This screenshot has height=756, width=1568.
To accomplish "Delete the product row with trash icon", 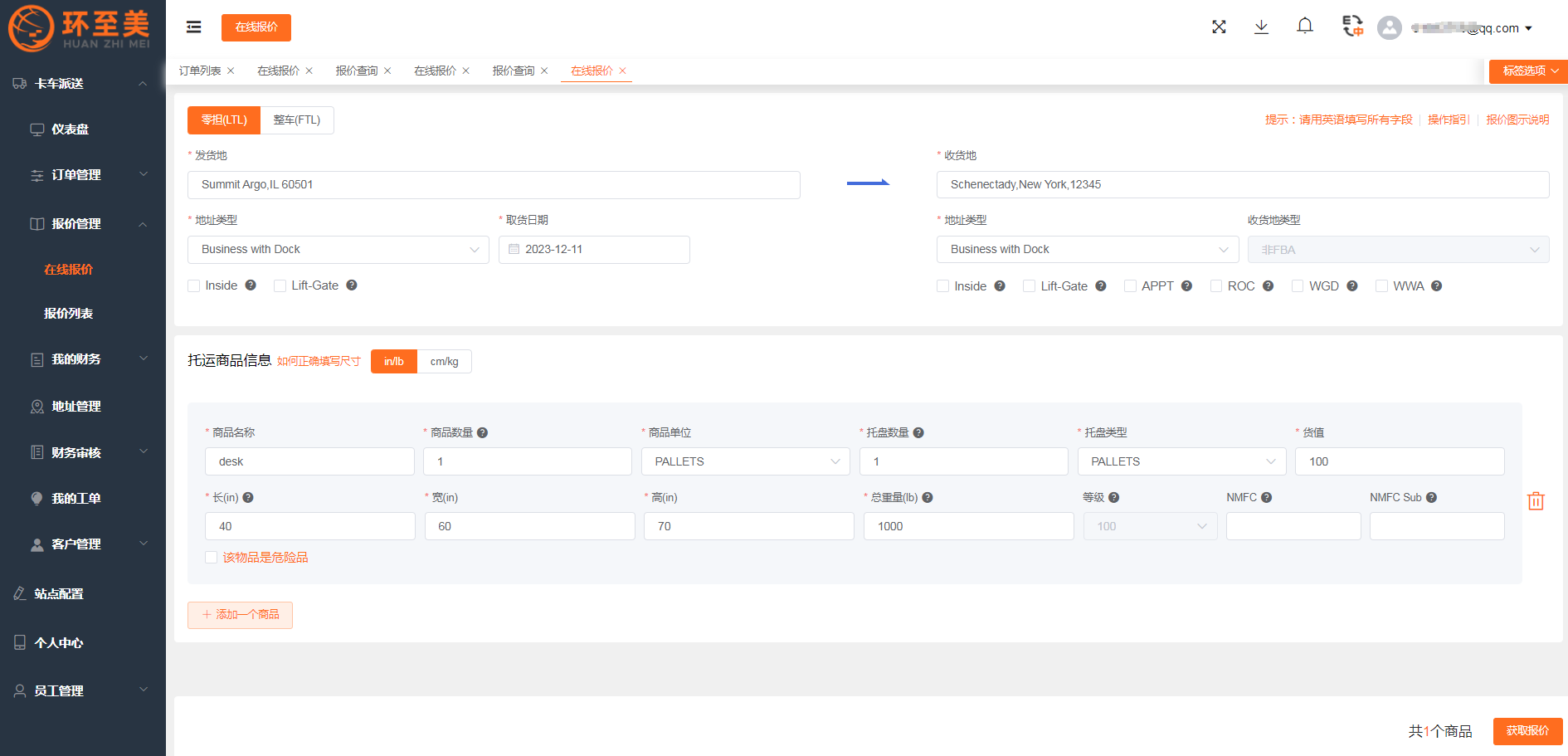I will point(1536,501).
